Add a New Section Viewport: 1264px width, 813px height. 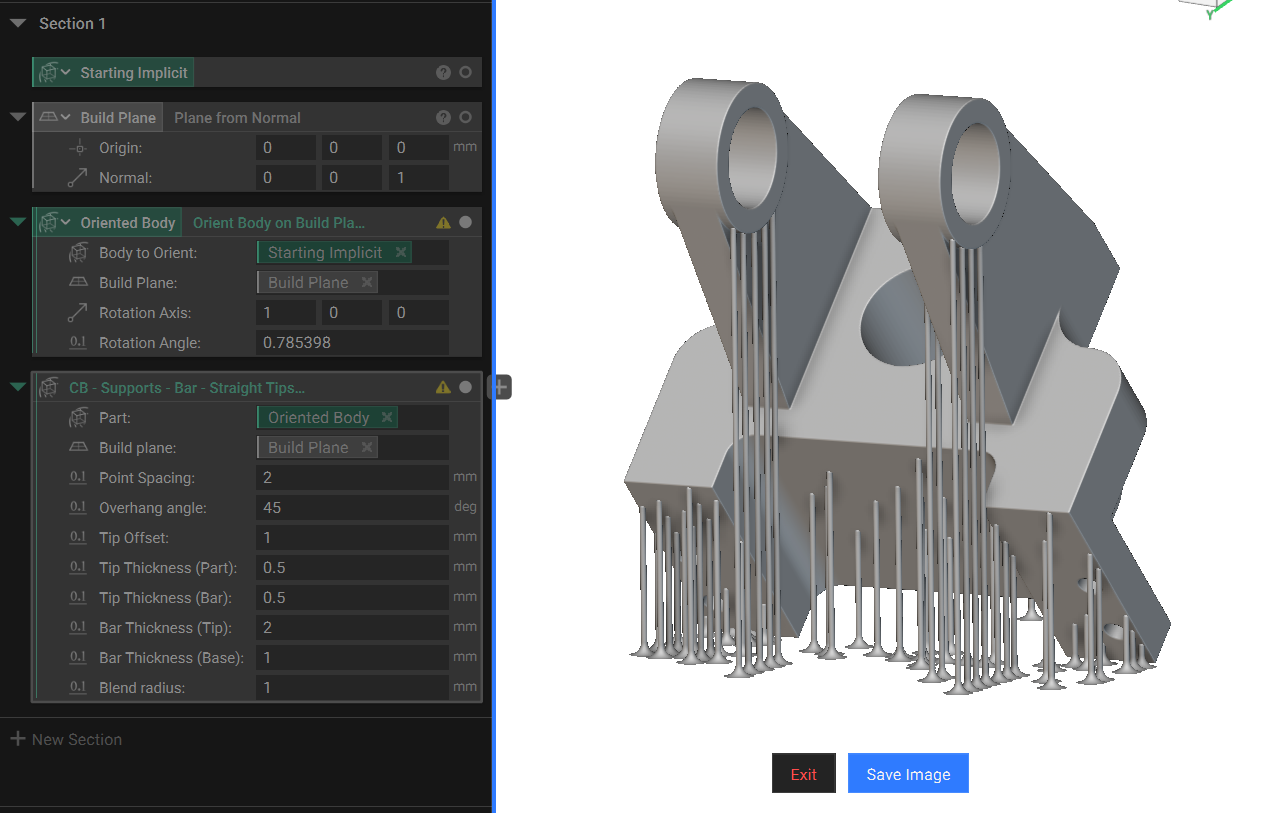pos(66,739)
